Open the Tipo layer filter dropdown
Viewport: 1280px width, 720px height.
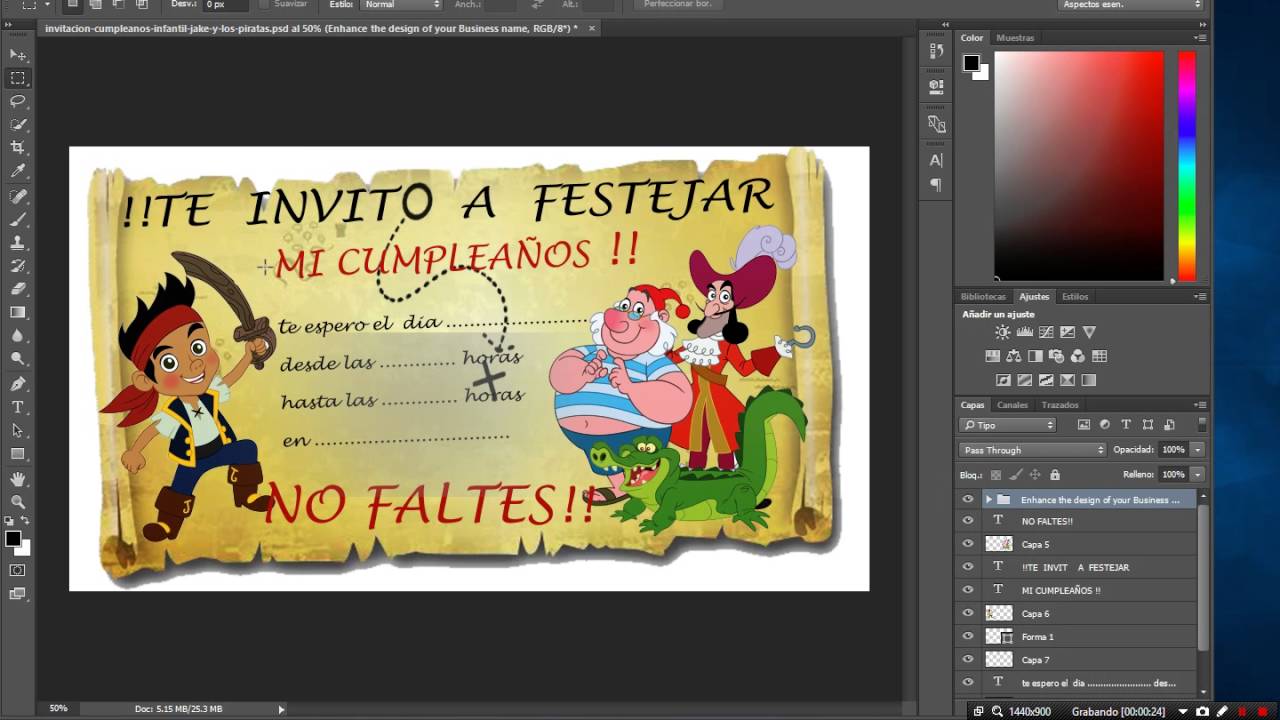(1009, 425)
